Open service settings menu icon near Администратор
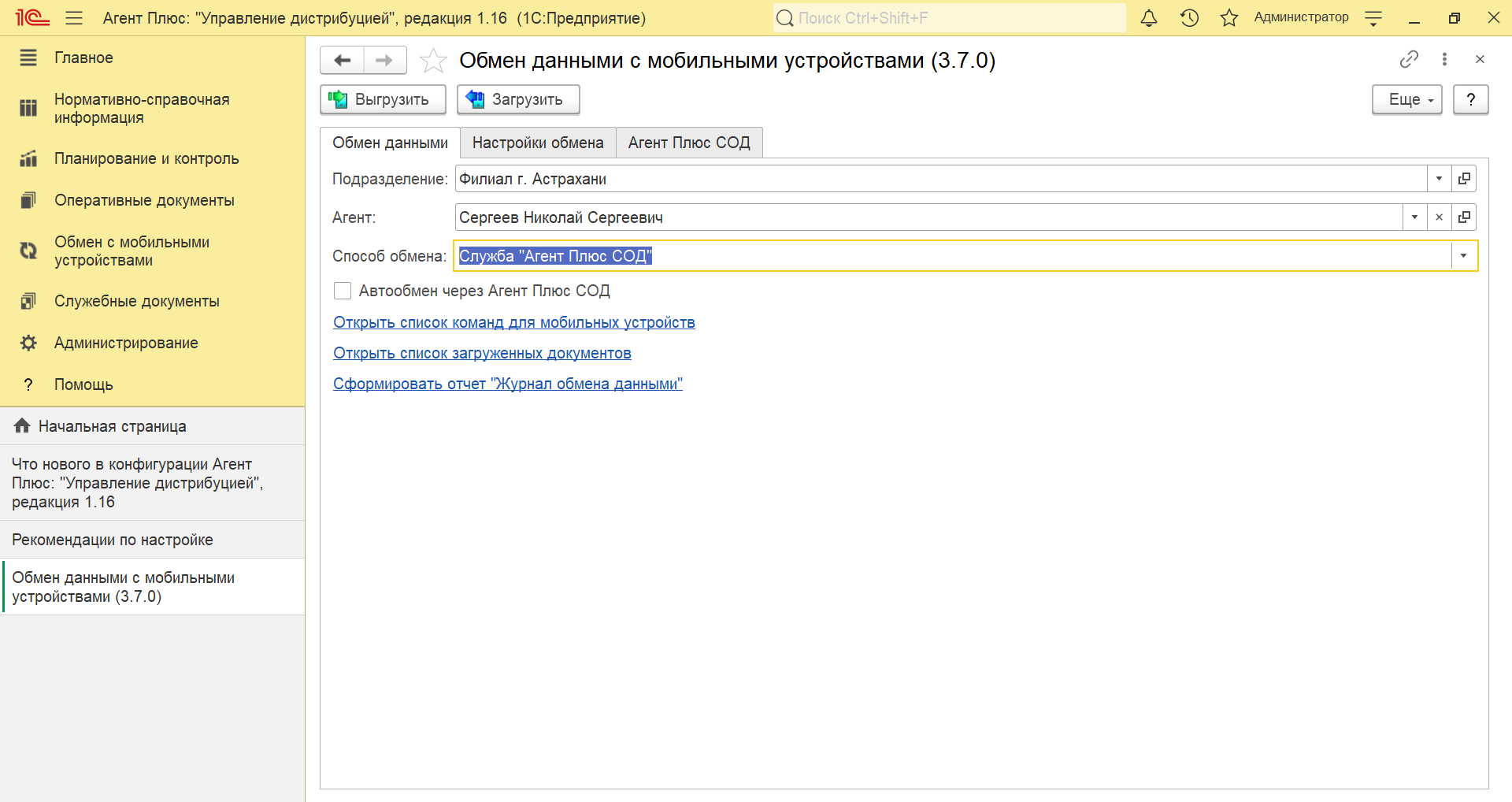The height and width of the screenshot is (802, 1512). coord(1373,18)
